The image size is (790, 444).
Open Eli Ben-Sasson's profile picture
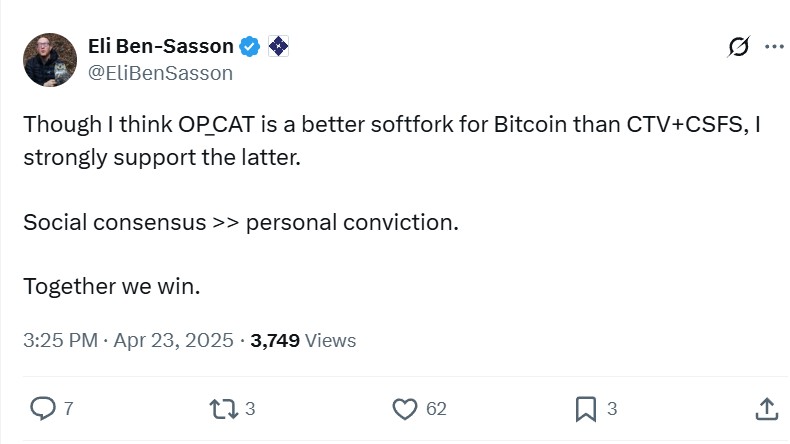point(50,59)
